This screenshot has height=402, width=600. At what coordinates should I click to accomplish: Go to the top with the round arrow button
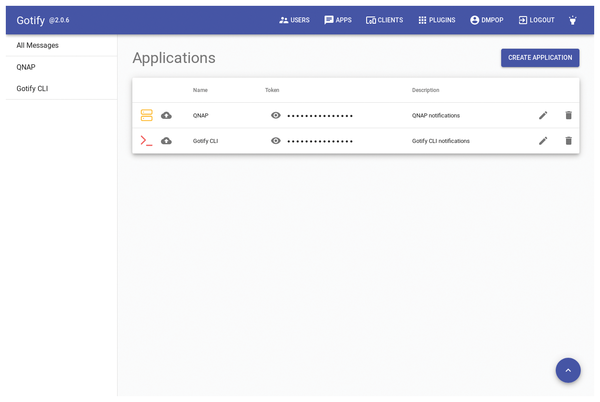click(x=568, y=370)
